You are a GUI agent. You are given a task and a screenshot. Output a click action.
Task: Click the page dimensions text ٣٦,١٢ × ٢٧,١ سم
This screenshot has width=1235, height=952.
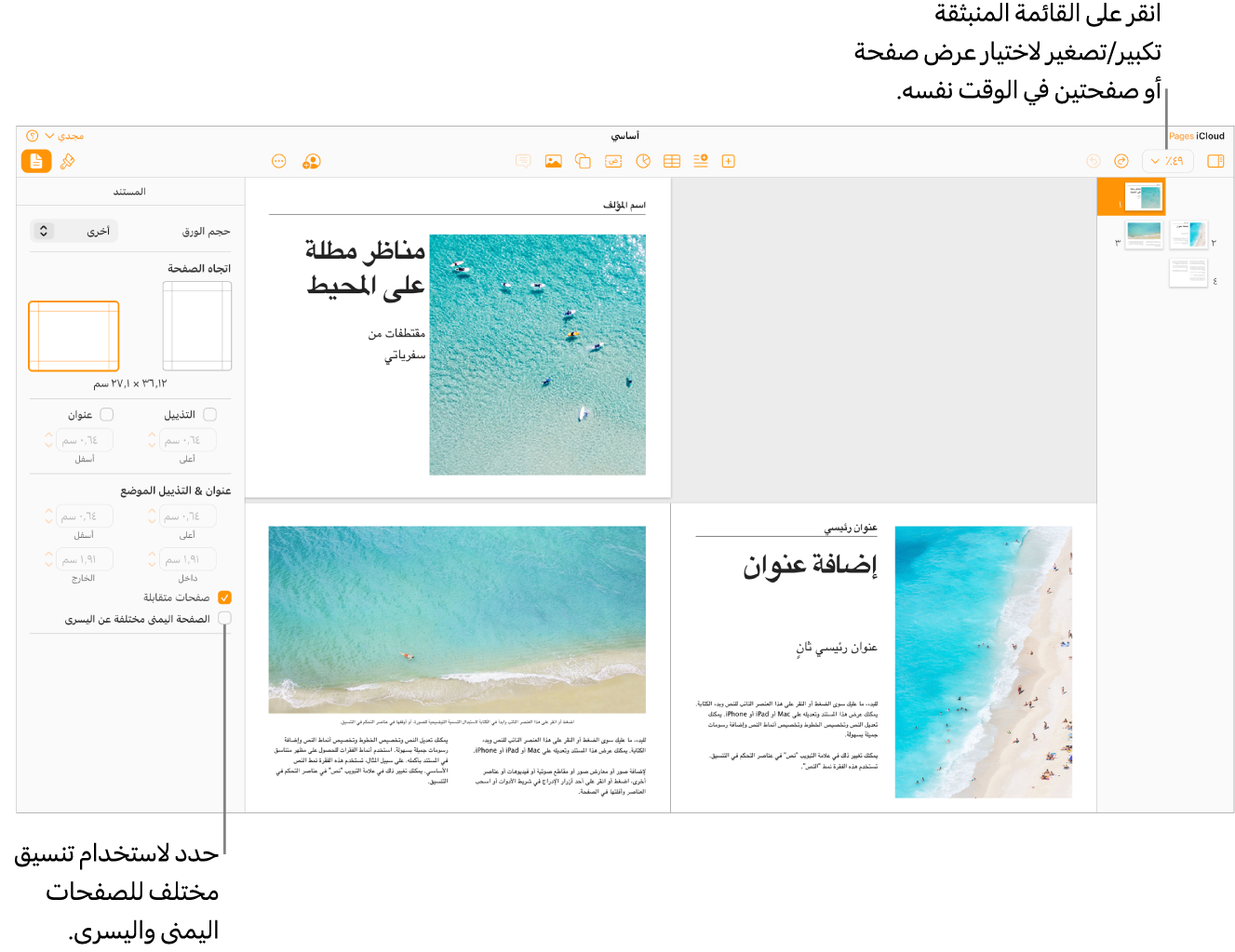129,383
